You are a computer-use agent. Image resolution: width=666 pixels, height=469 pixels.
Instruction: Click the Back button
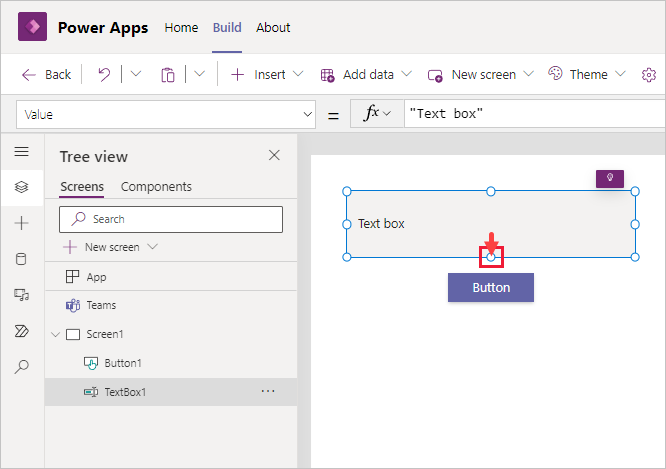[x=46, y=75]
